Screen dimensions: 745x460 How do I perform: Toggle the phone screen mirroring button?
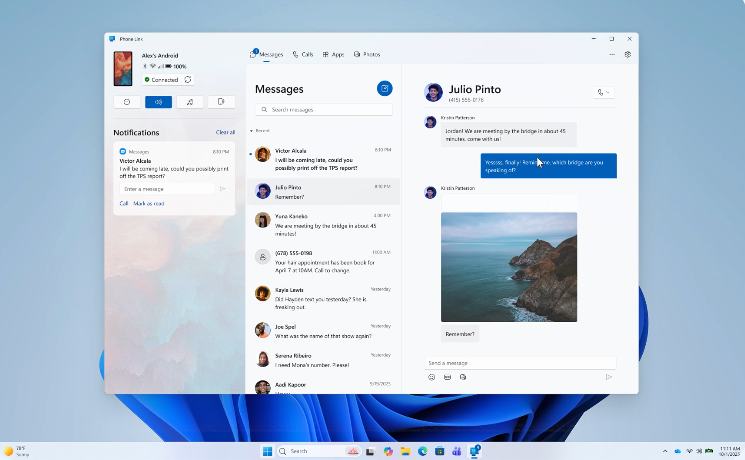click(x=221, y=102)
